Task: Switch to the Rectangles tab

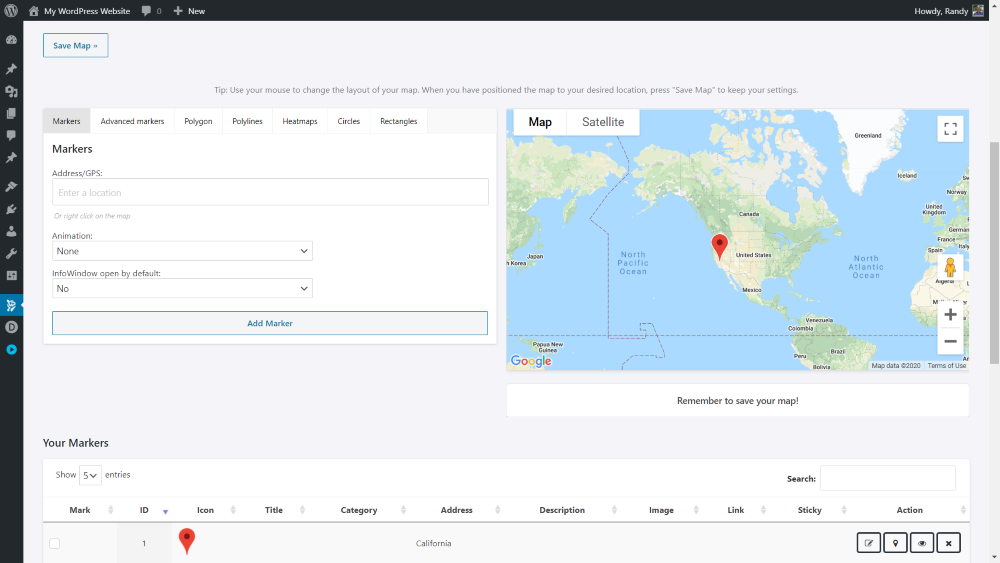Action: 399,121
